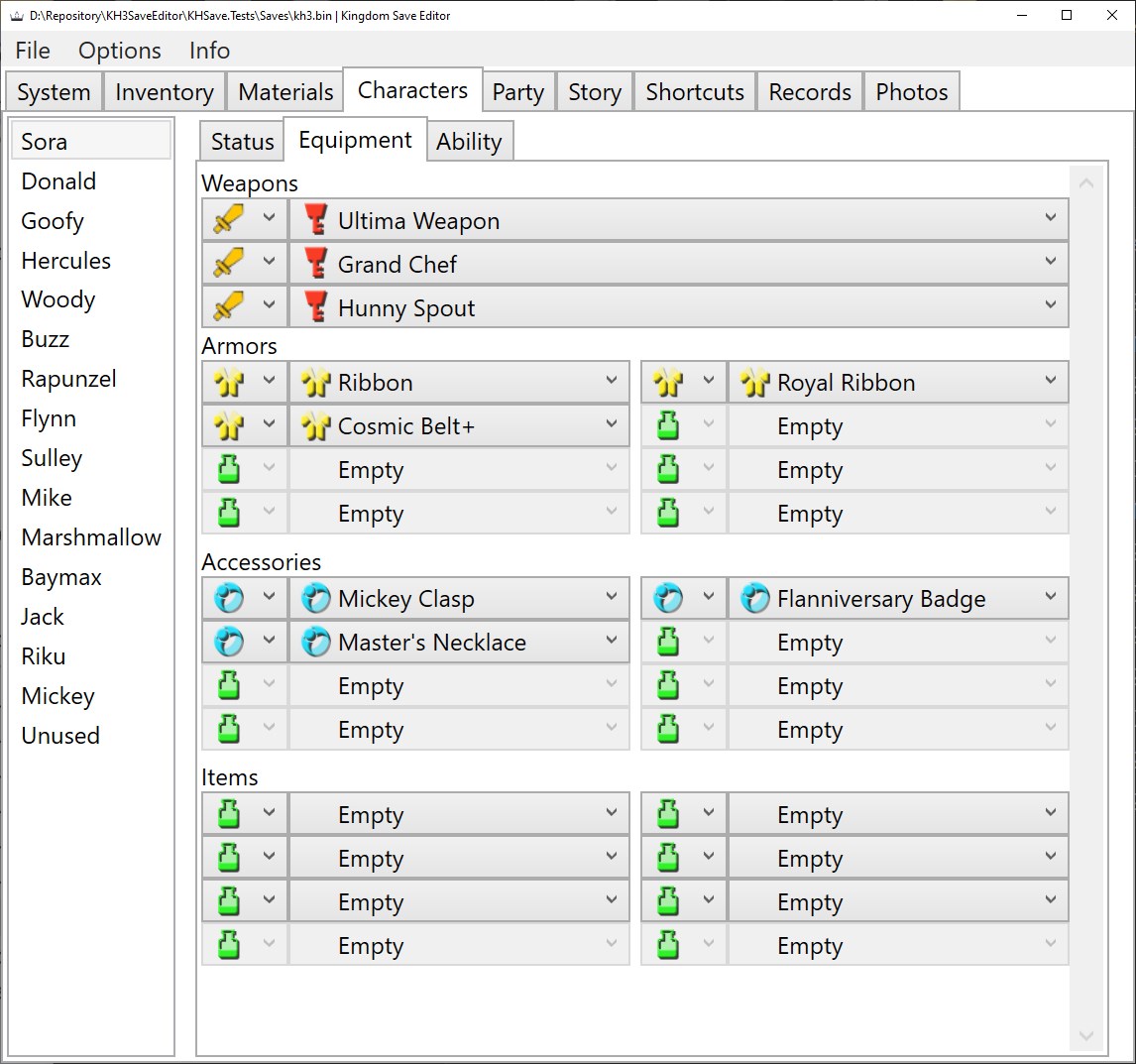Open the Status sub-tab
Screen dimensions: 1136x1064
(x=242, y=141)
